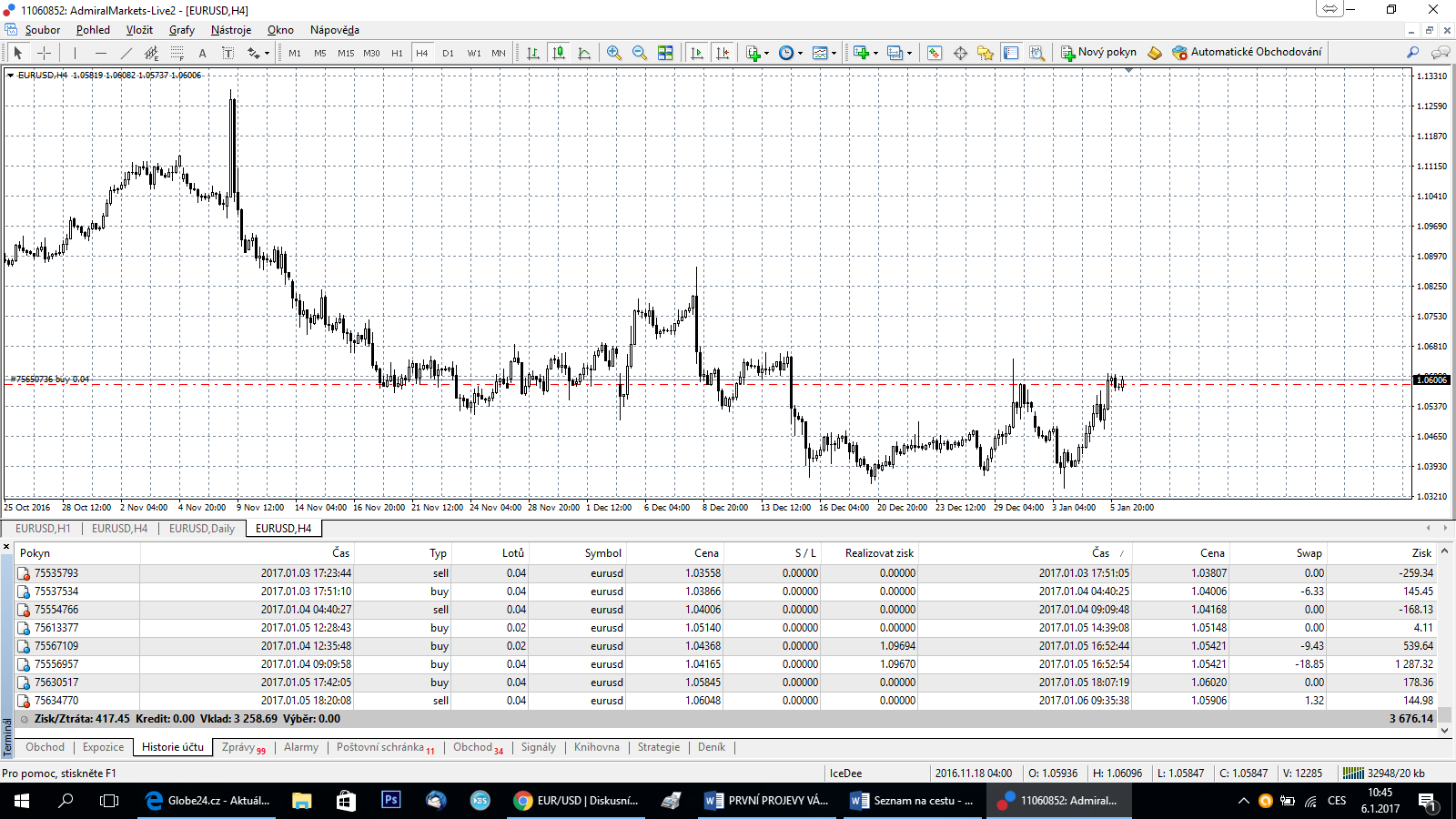This screenshot has width=1456, height=819.
Task: Close the Terminal panel with X
Action: point(6,547)
